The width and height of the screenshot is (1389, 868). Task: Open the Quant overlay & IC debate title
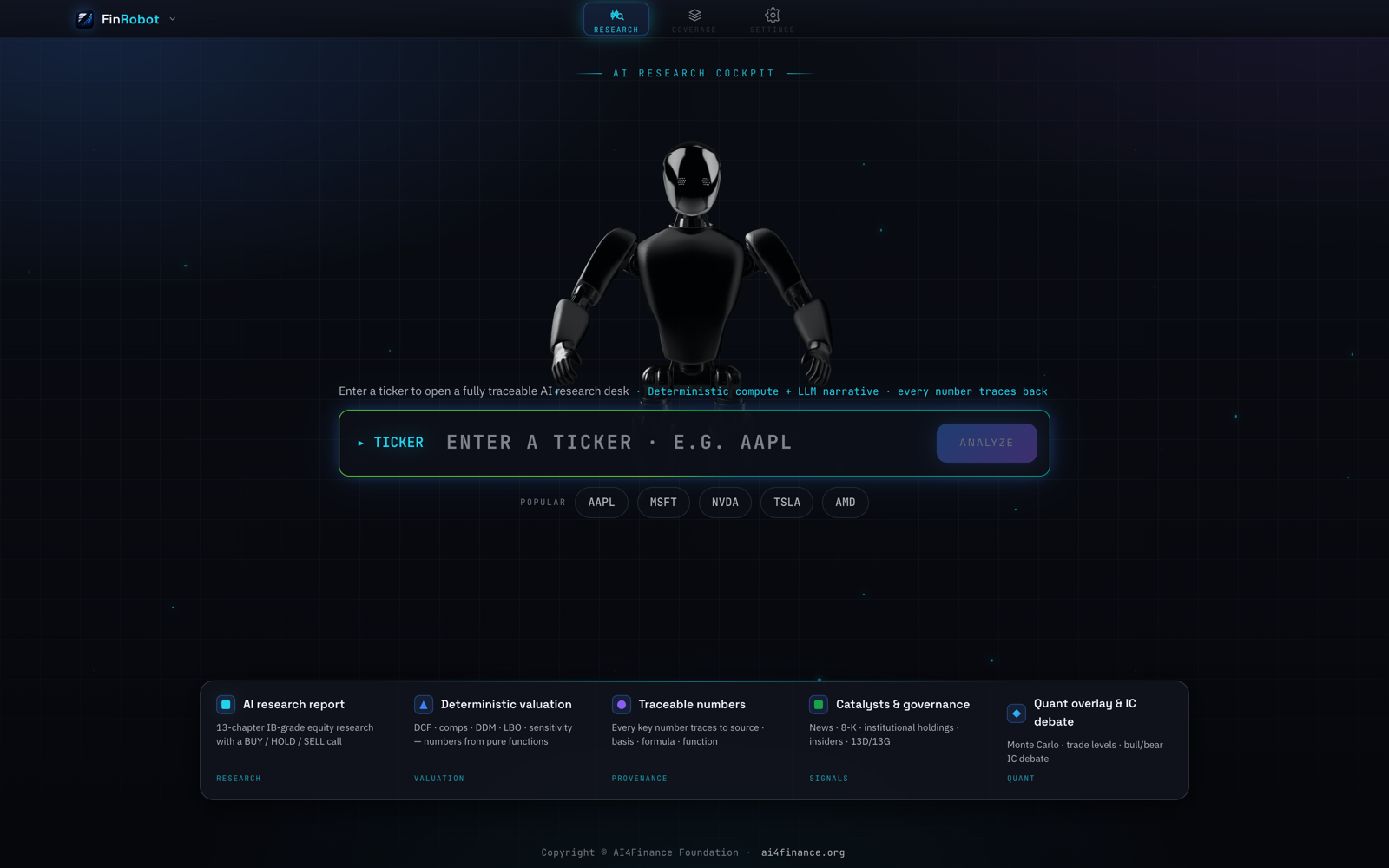[1085, 713]
